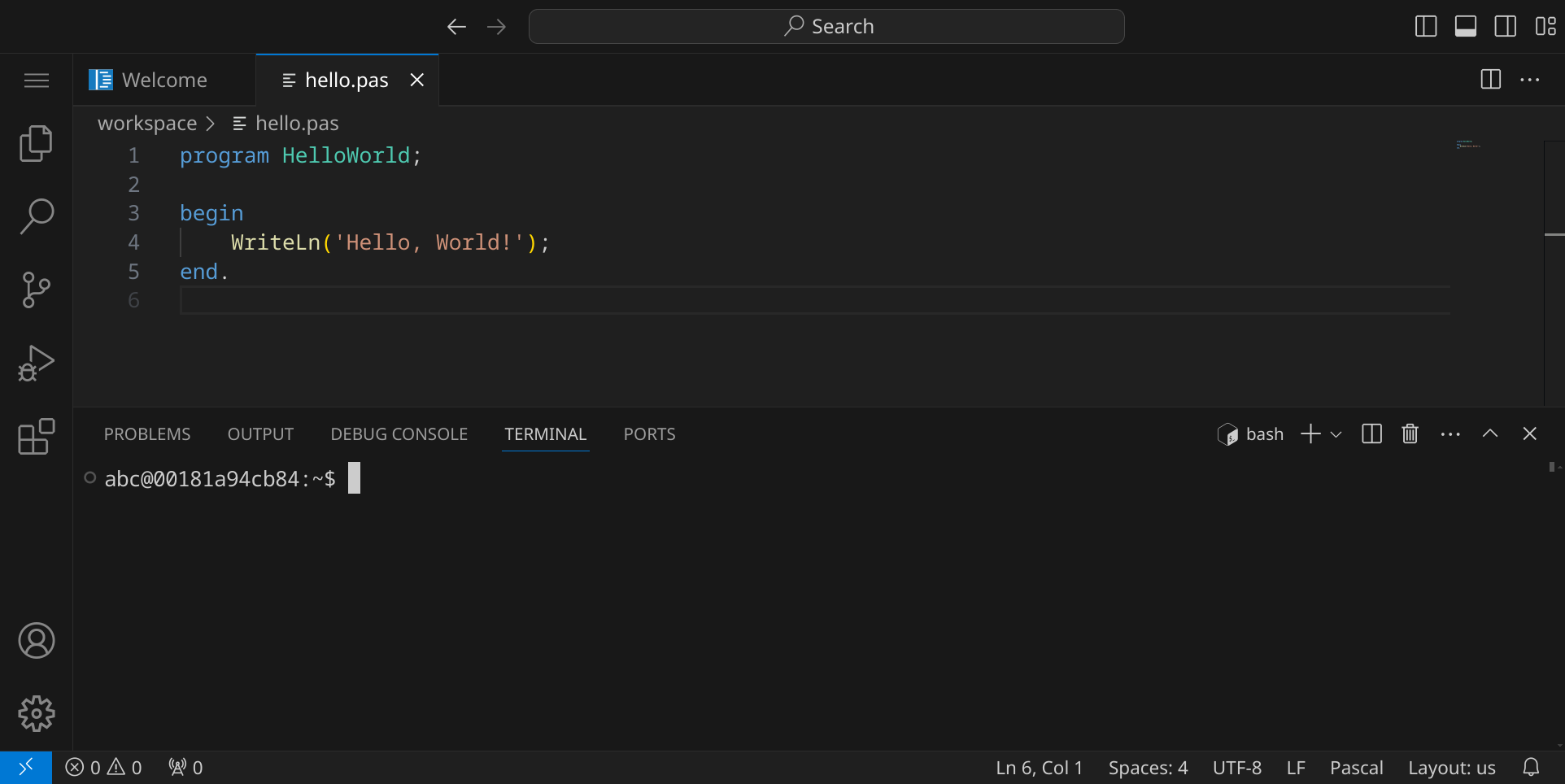Toggle the bottom panel visibility
Image resolution: width=1565 pixels, height=784 pixels.
[x=1466, y=27]
